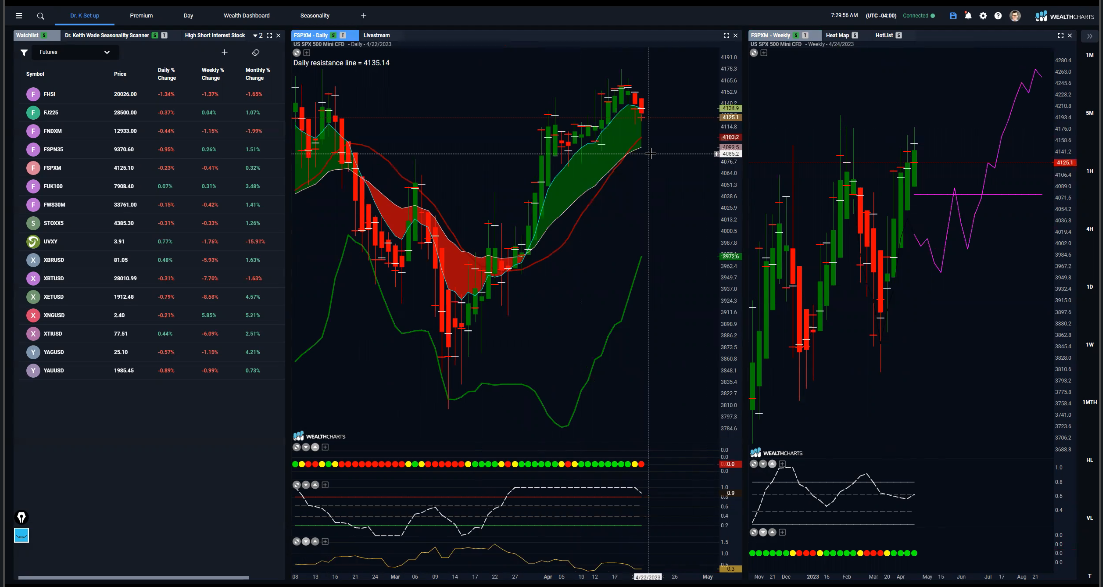Switch to the Day workspace tab
Image resolution: width=1103 pixels, height=587 pixels.
[189, 15]
